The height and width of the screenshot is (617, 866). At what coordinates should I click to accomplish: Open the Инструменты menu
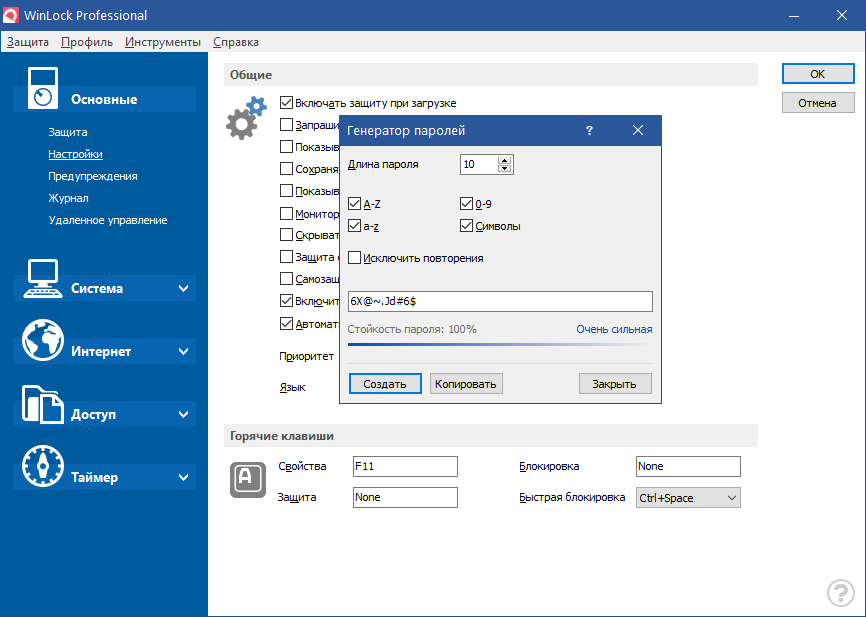point(163,42)
